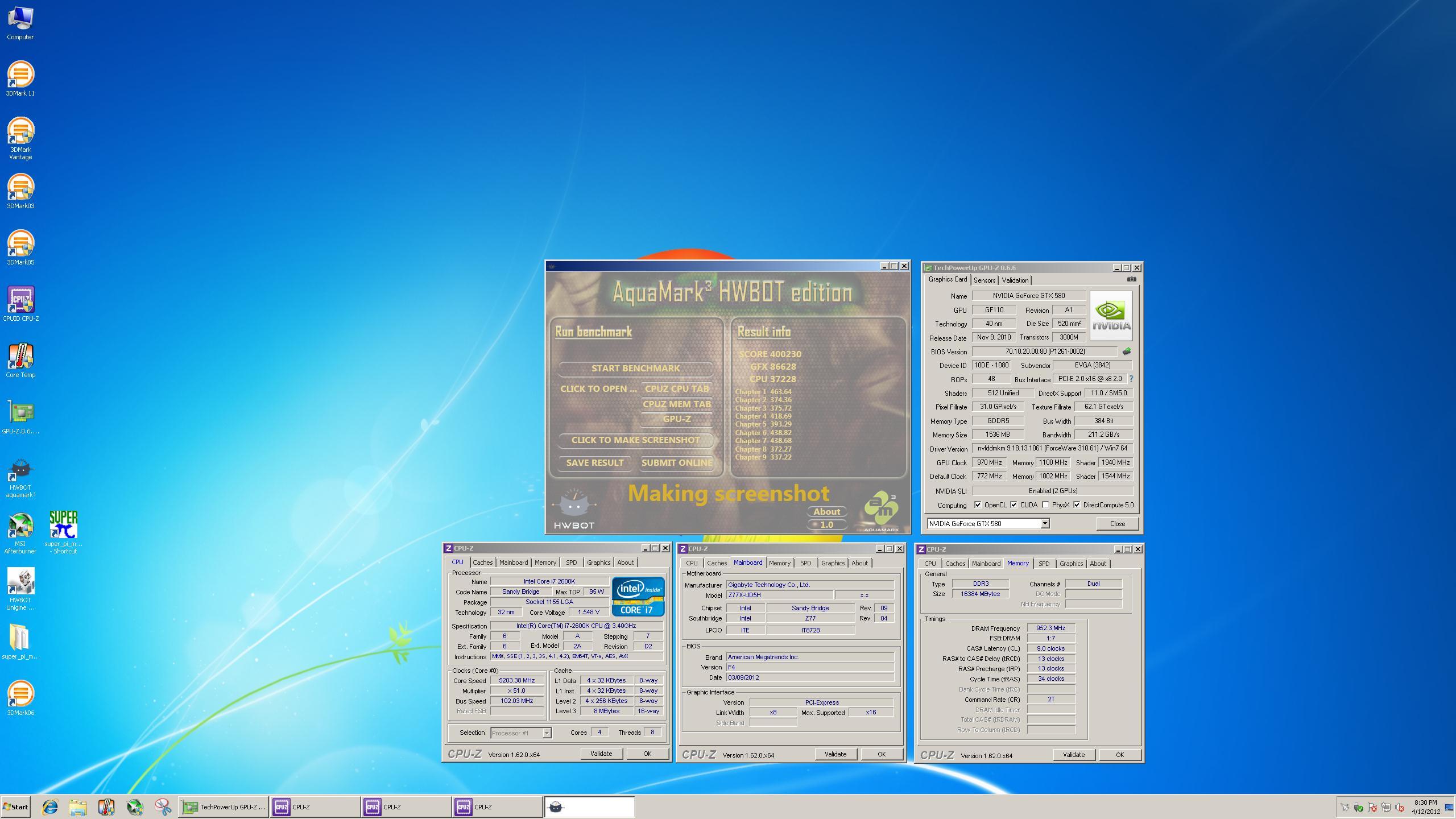Viewport: 1456px width, 819px height.
Task: Launch Internet Explorer from the taskbar
Action: coord(50,807)
